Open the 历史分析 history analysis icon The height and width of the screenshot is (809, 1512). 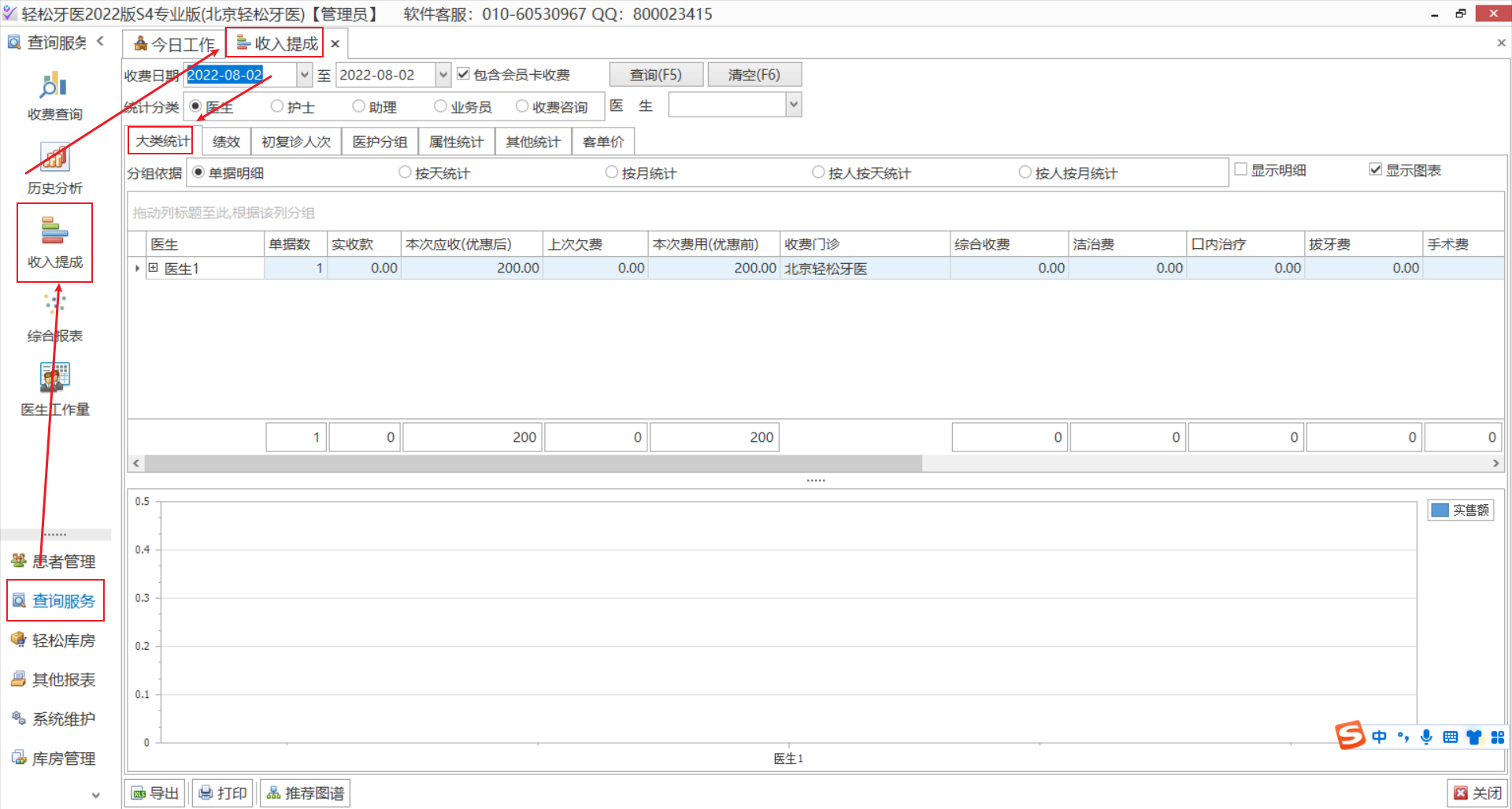[54, 169]
